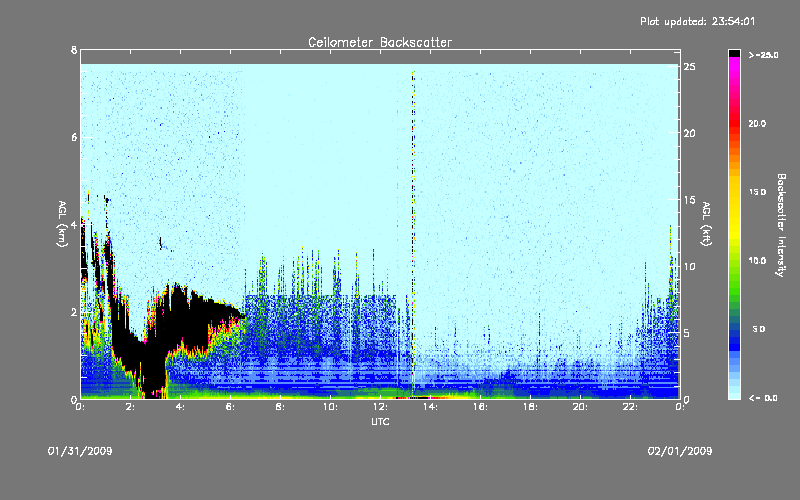This screenshot has height=500, width=800.
Task: Click the 02/01/2009 end date label
Action: click(680, 451)
